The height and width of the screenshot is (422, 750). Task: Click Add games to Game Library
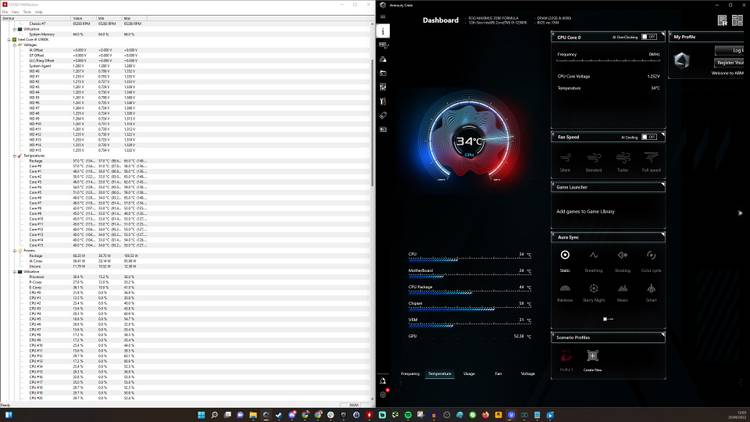(x=585, y=211)
